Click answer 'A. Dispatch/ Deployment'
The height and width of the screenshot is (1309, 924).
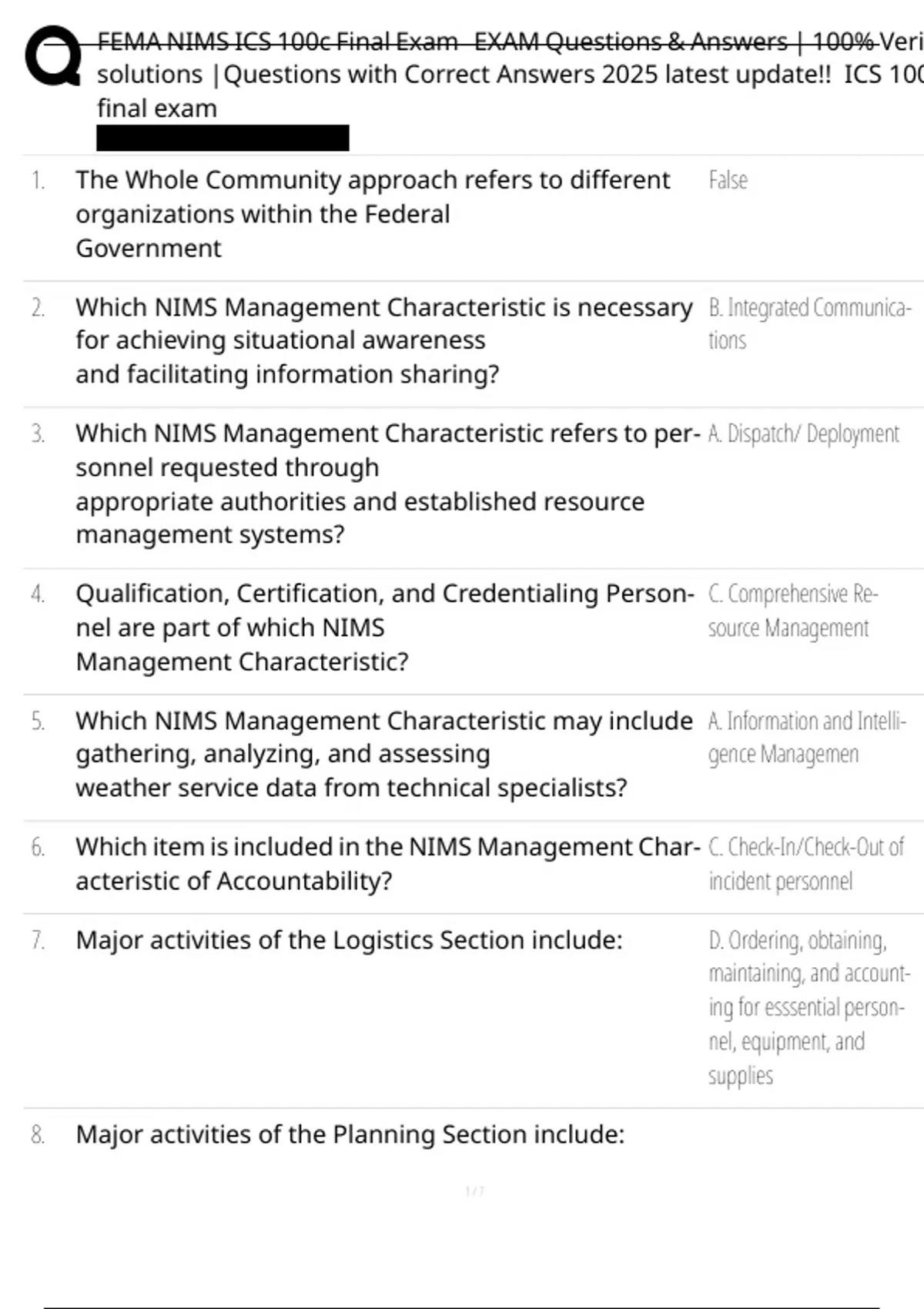pos(803,434)
